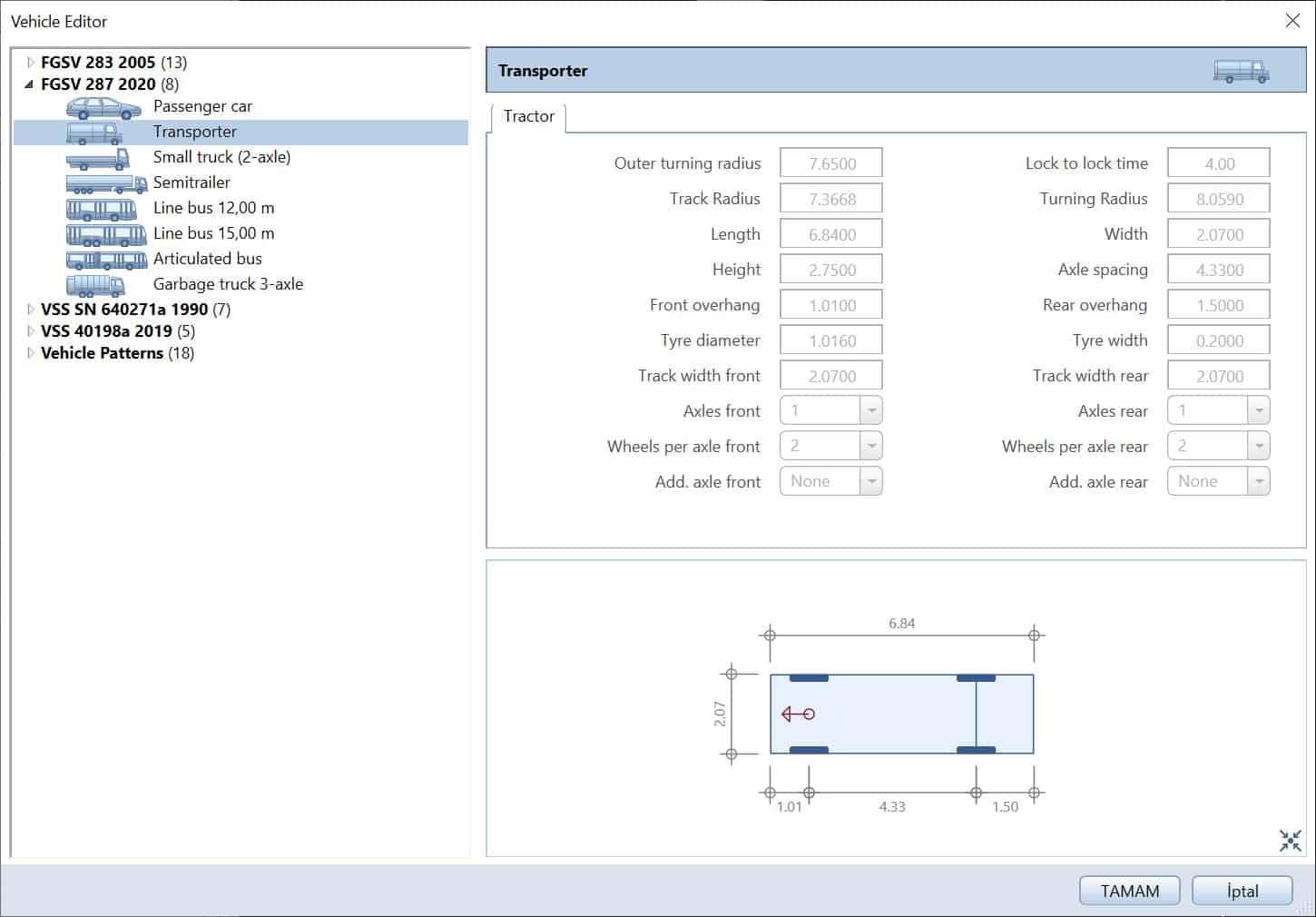Select the Transporter tree item

pos(194,132)
